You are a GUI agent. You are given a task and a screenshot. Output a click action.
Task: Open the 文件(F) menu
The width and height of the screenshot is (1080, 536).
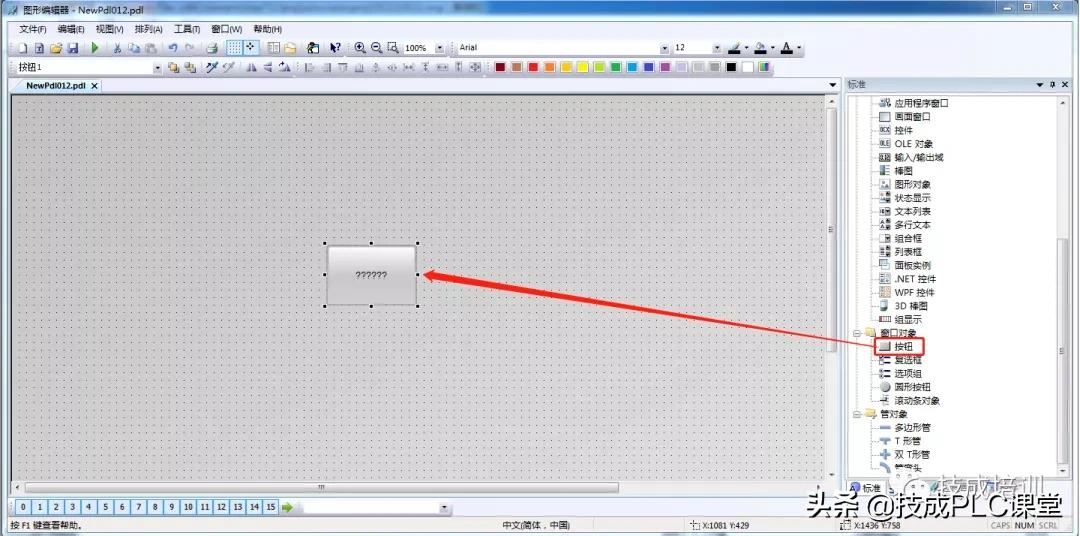32,30
